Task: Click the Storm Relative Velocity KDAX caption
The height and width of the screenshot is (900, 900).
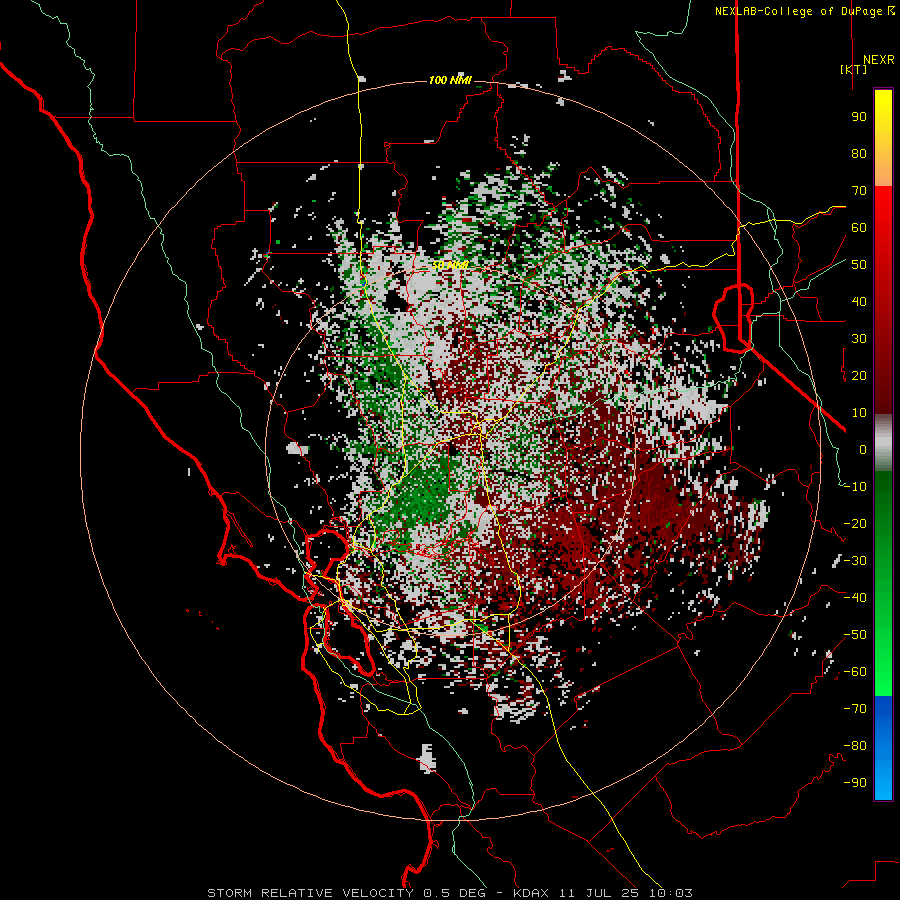Action: coord(450,893)
